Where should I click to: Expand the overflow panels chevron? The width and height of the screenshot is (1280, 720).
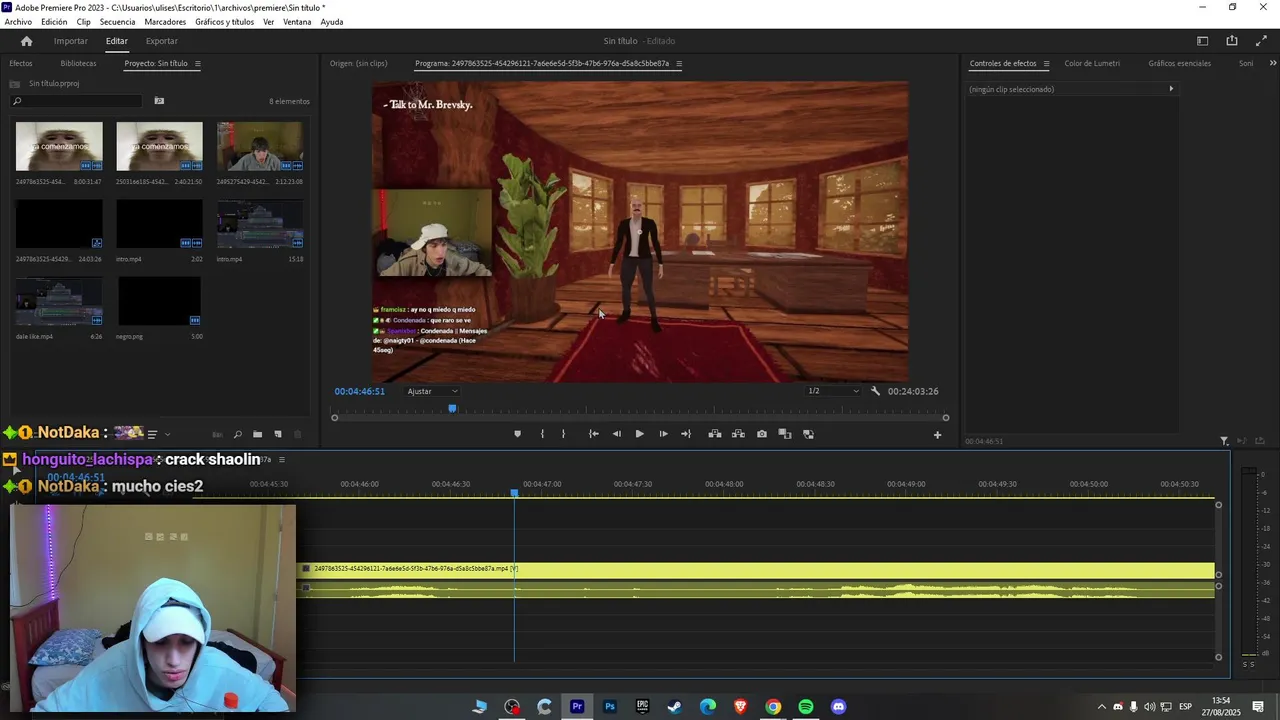point(1272,63)
